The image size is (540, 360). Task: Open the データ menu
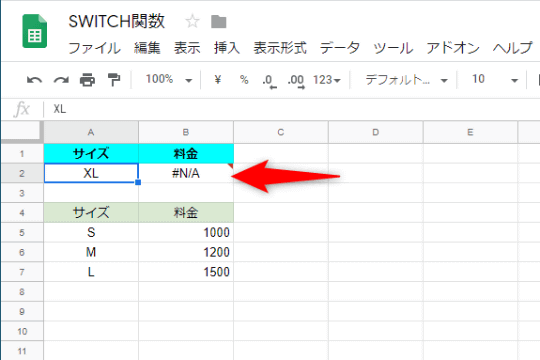point(340,48)
